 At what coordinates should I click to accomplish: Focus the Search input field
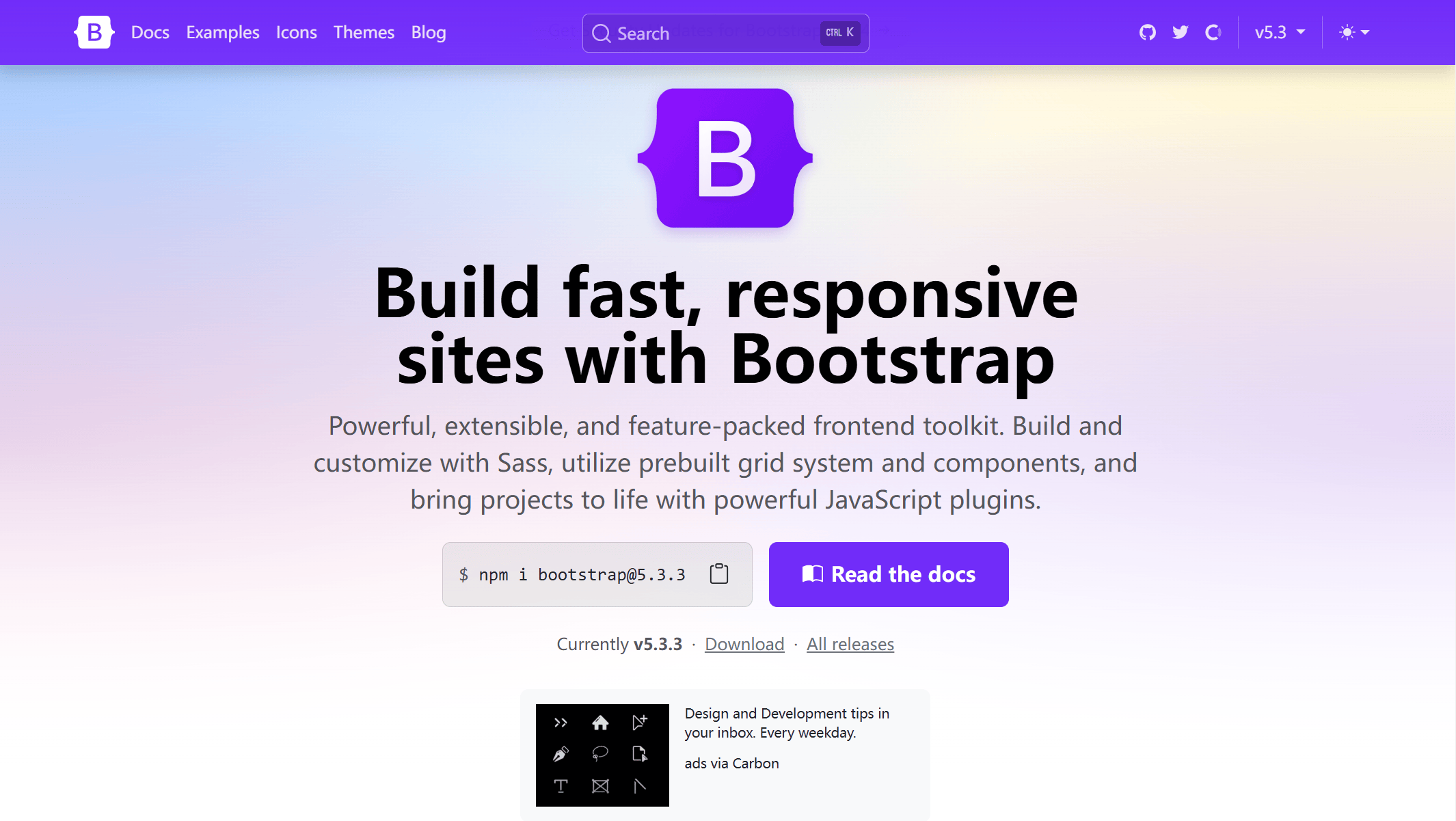(711, 33)
